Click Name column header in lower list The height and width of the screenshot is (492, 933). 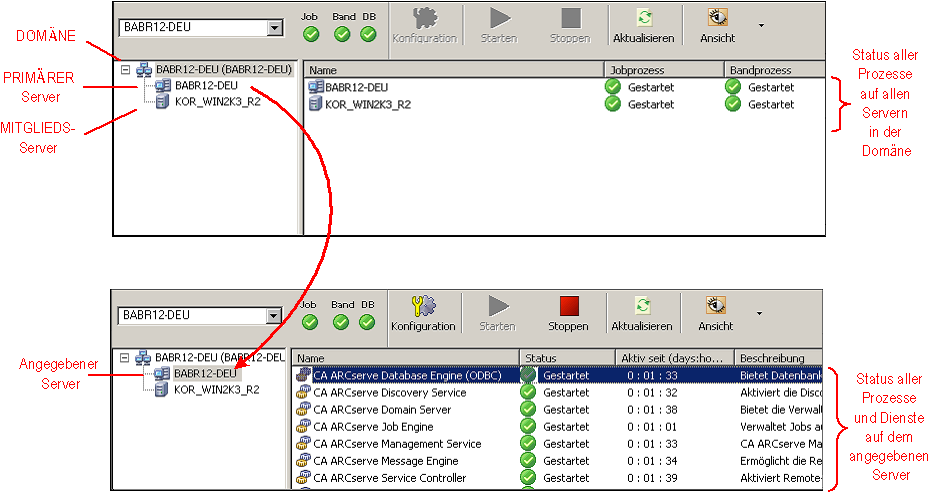406,358
